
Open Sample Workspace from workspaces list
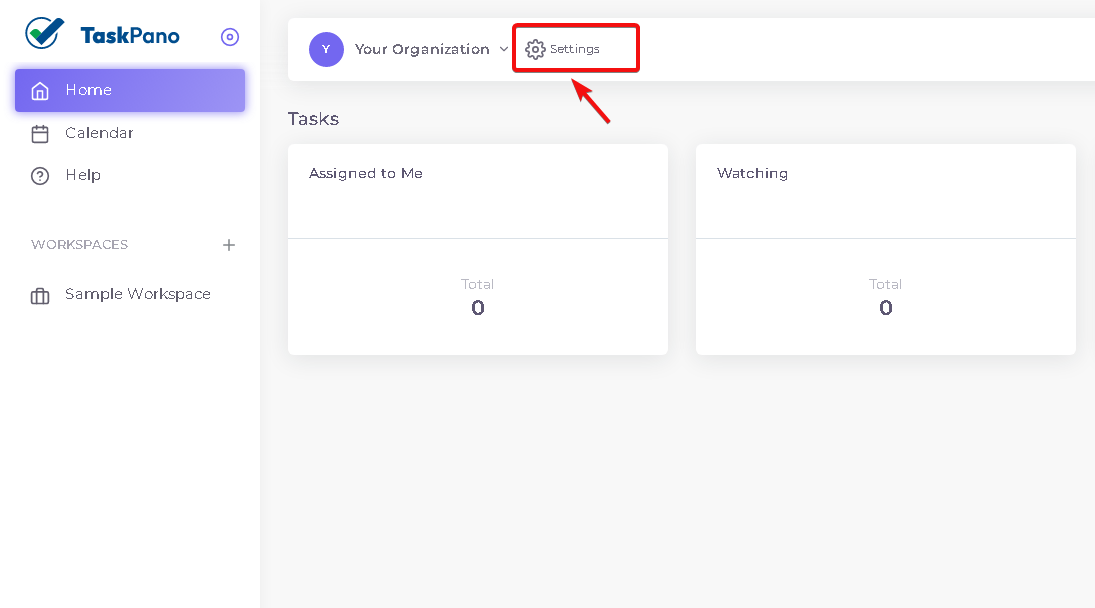138,294
